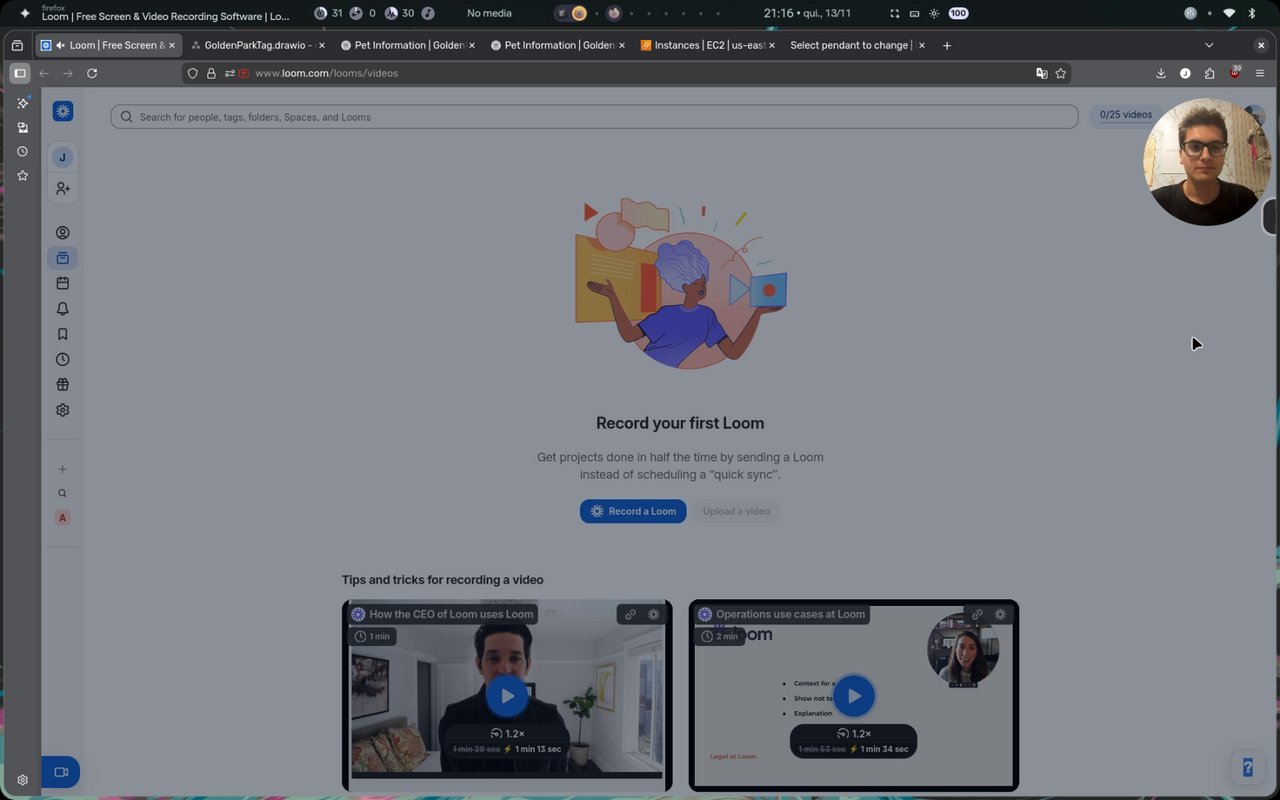This screenshot has height=800, width=1280.
Task: Go back with the browser back arrow
Action: pyautogui.click(x=44, y=73)
